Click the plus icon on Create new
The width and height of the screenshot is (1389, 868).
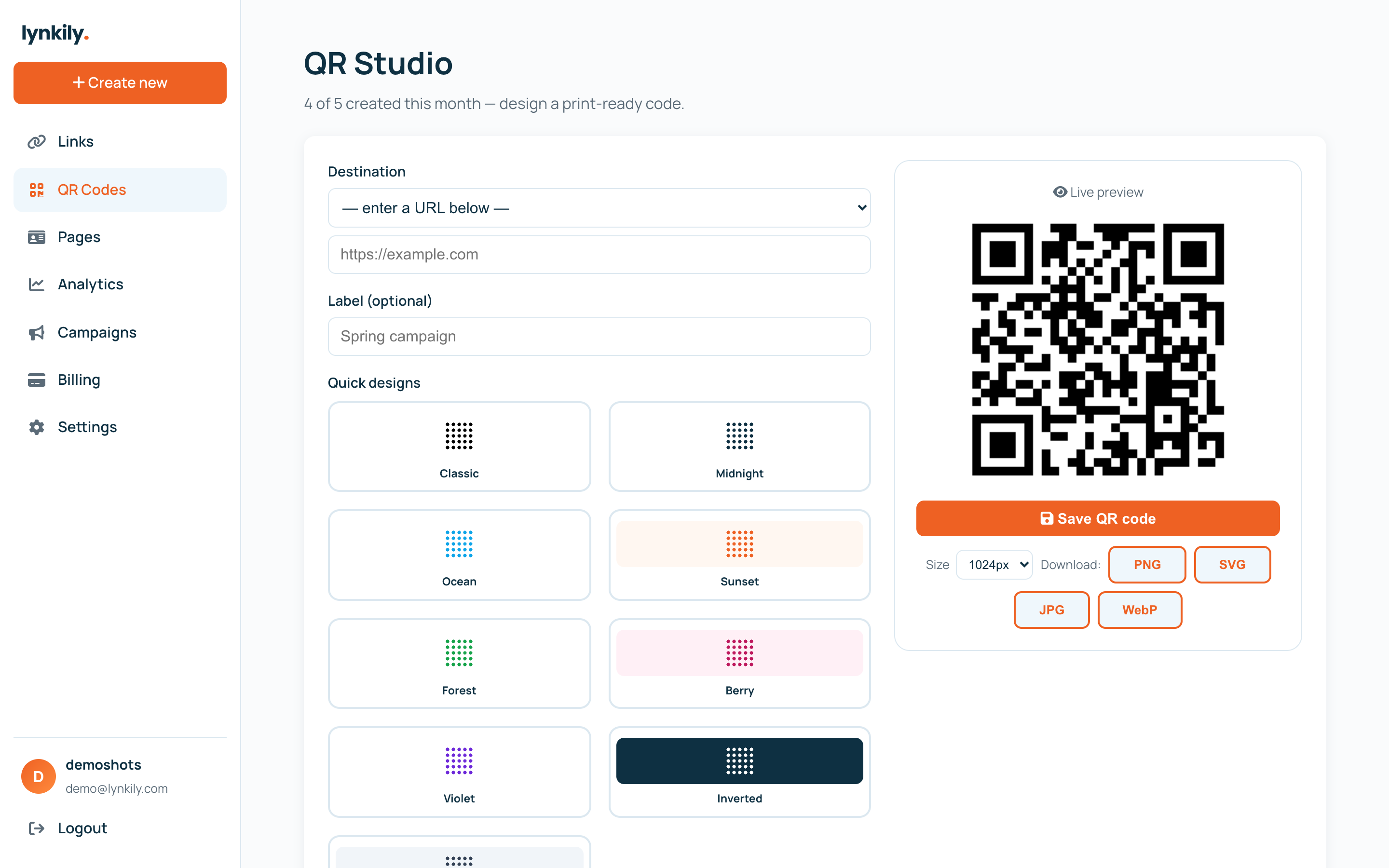78,82
